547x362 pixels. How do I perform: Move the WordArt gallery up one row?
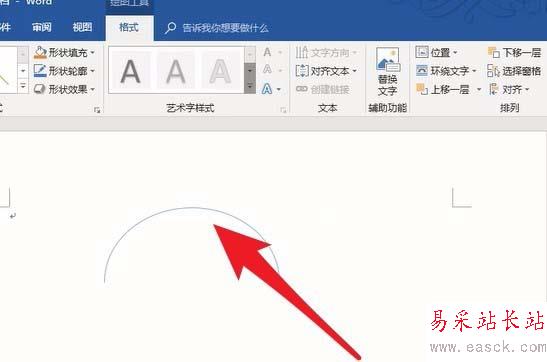coord(250,54)
